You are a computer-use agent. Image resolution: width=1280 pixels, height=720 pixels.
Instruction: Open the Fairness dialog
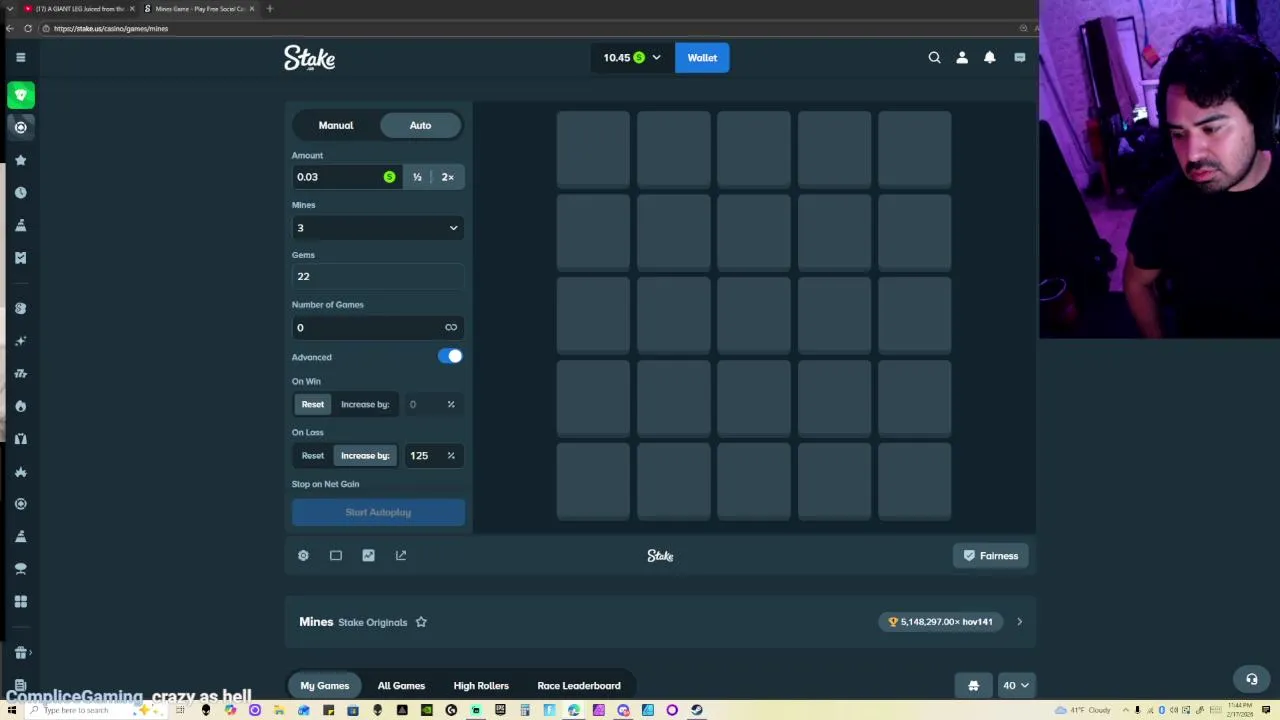click(x=991, y=556)
